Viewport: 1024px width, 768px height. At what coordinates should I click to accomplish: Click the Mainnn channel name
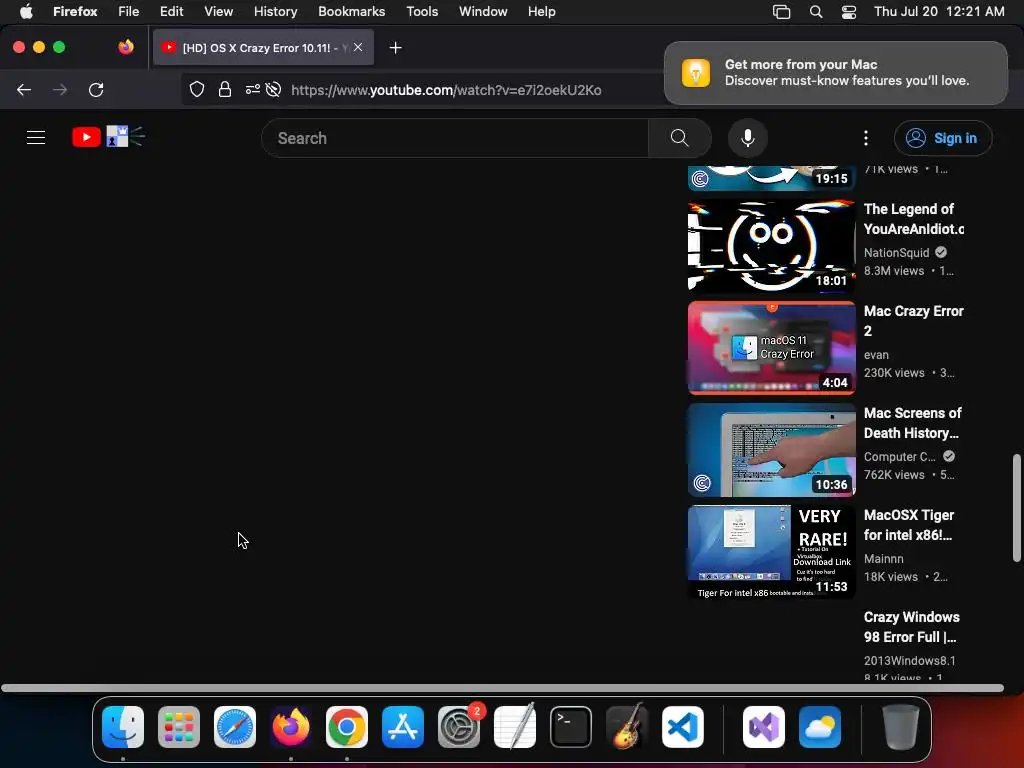(x=884, y=558)
